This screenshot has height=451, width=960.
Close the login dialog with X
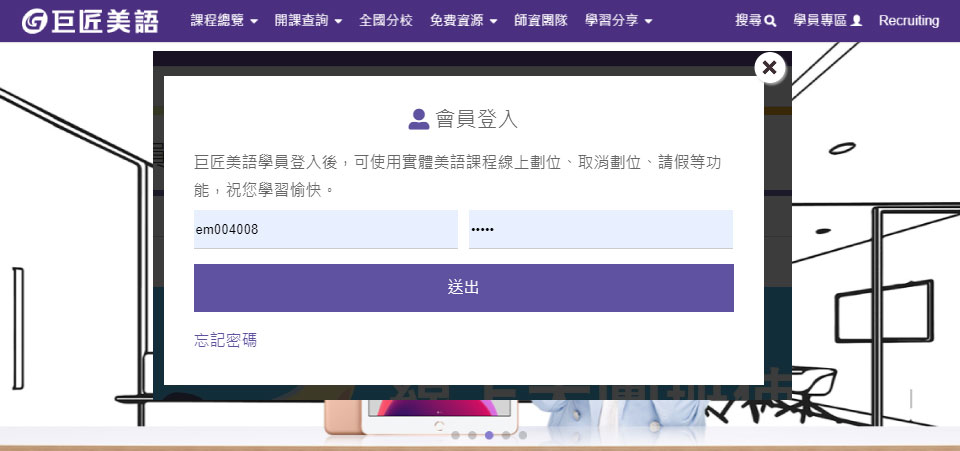[x=770, y=67]
